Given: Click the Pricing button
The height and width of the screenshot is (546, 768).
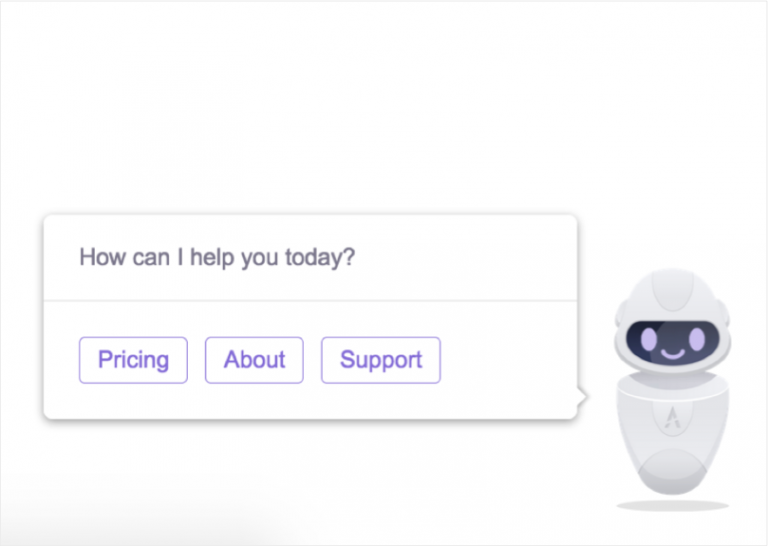Looking at the screenshot, I should pyautogui.click(x=133, y=360).
